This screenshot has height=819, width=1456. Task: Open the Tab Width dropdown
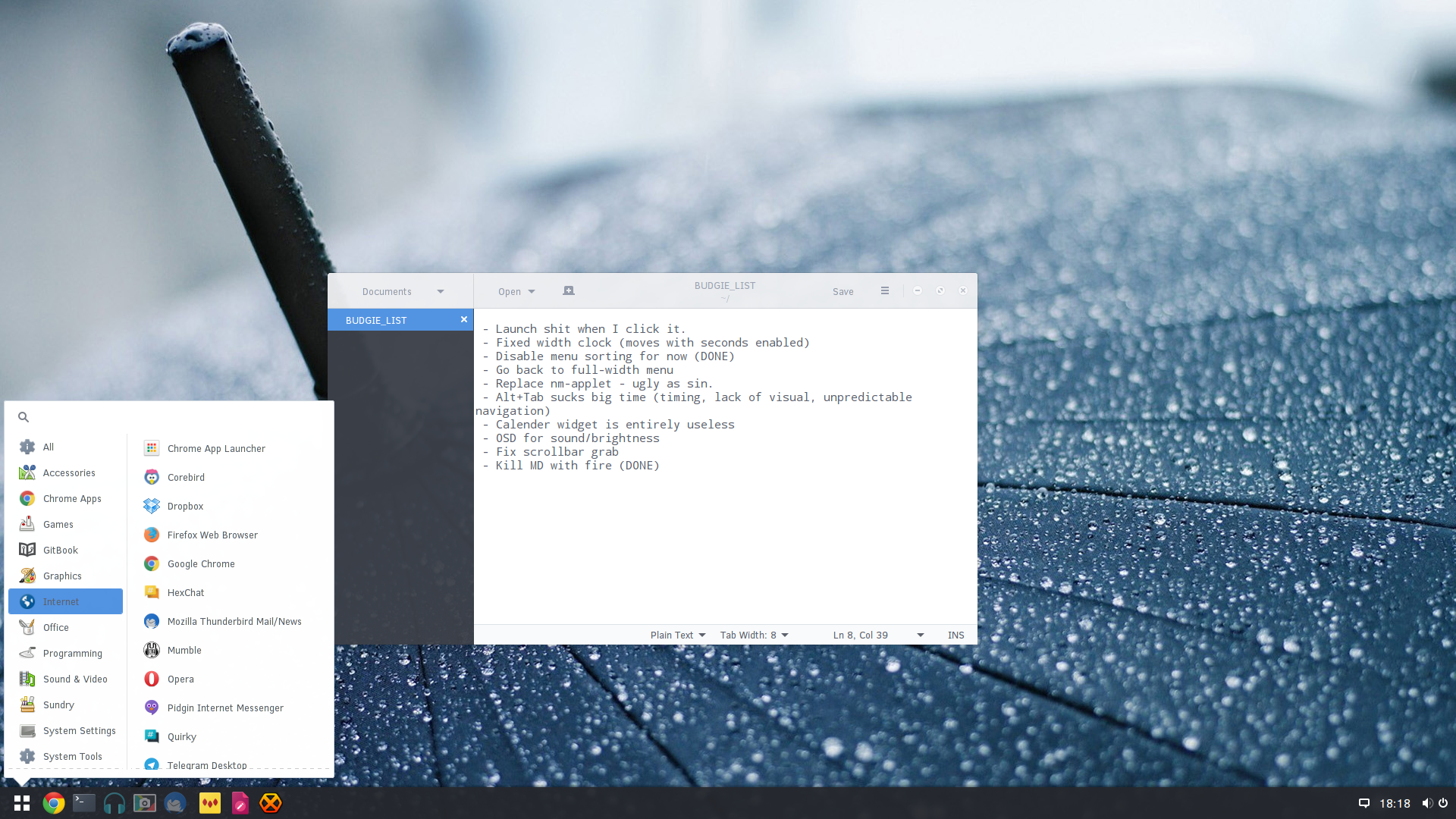(x=755, y=635)
